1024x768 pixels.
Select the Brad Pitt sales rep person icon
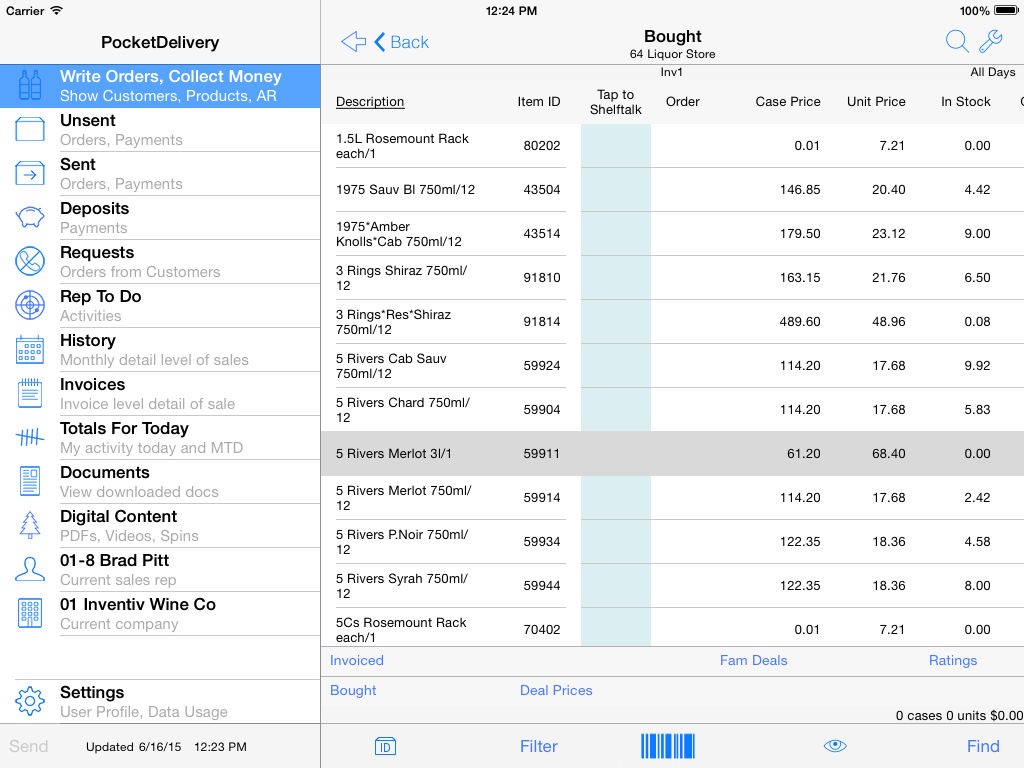pos(30,569)
